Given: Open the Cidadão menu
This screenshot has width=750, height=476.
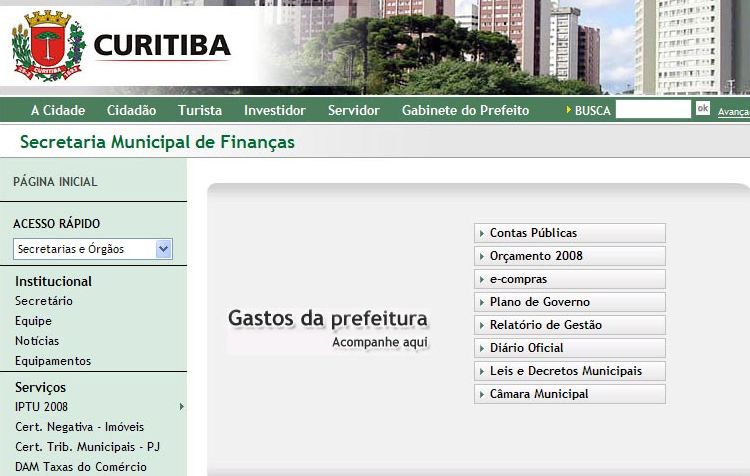Looking at the screenshot, I should (132, 111).
